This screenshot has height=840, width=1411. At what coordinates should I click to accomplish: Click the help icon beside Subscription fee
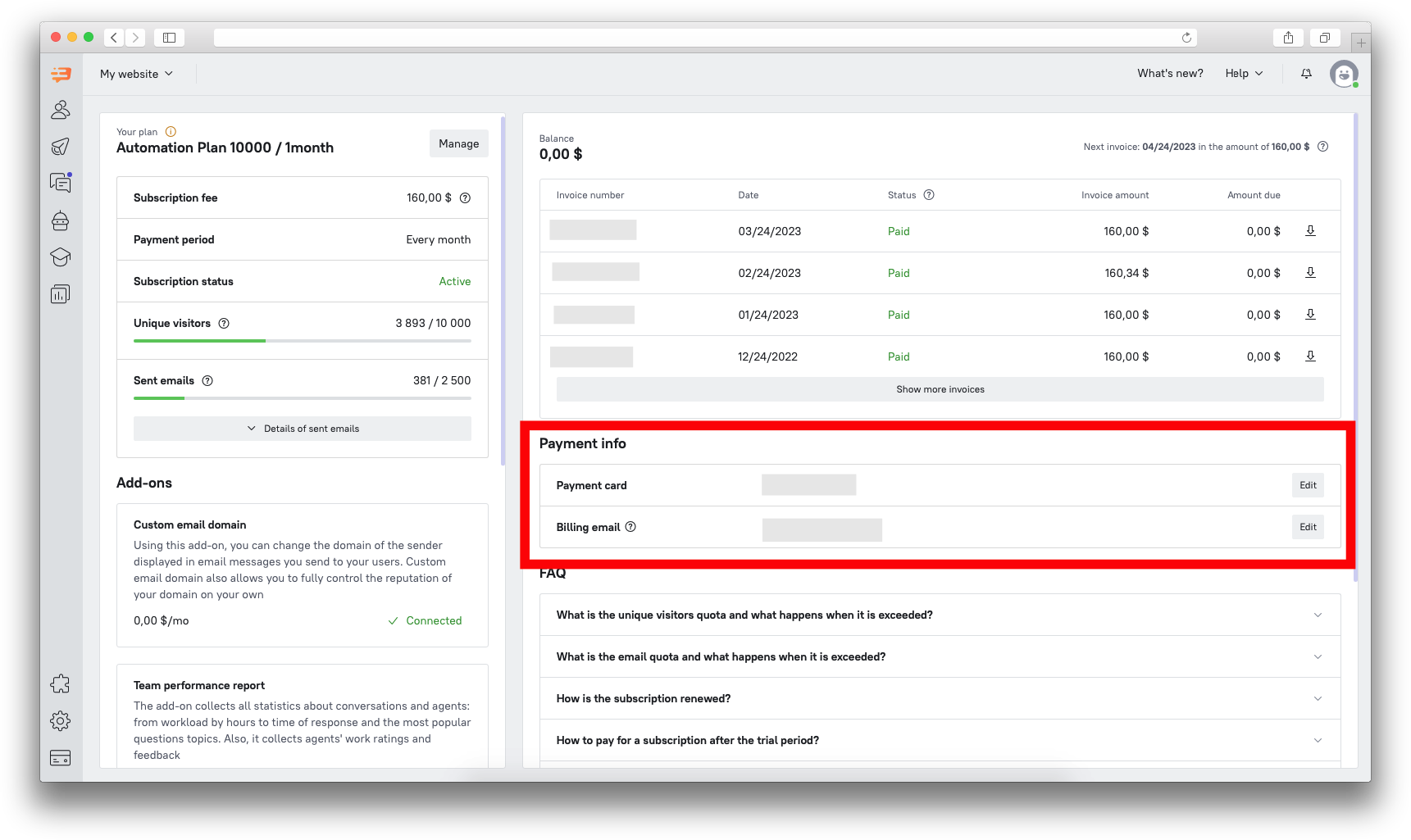465,198
